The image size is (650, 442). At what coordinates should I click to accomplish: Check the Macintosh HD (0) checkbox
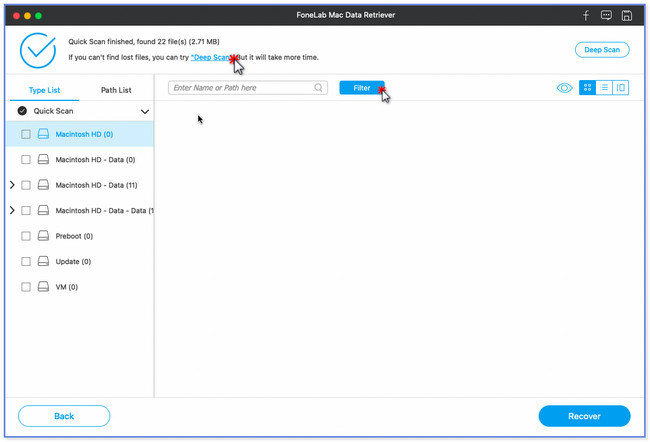click(26, 134)
